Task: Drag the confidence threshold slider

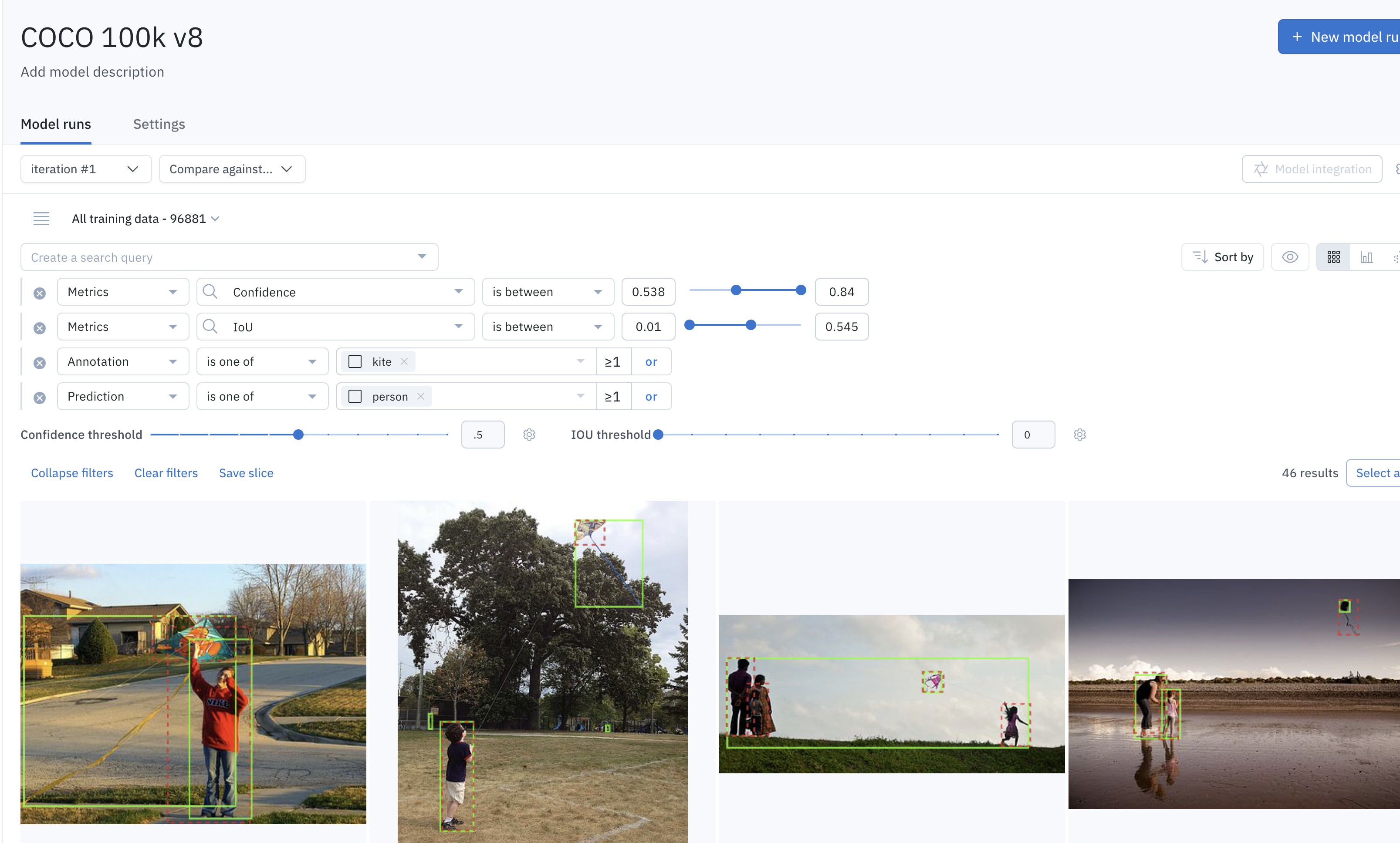Action: click(300, 435)
